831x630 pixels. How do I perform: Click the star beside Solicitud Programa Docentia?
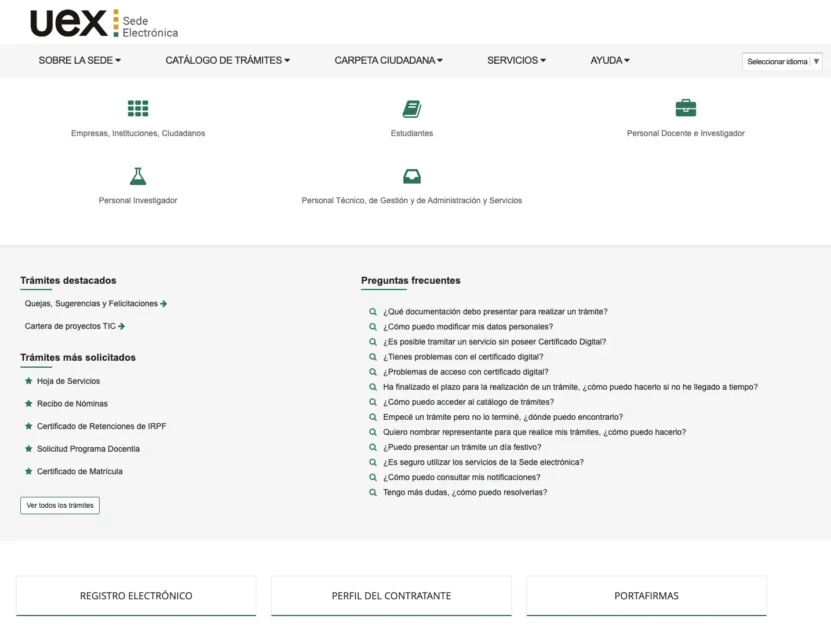click(29, 449)
